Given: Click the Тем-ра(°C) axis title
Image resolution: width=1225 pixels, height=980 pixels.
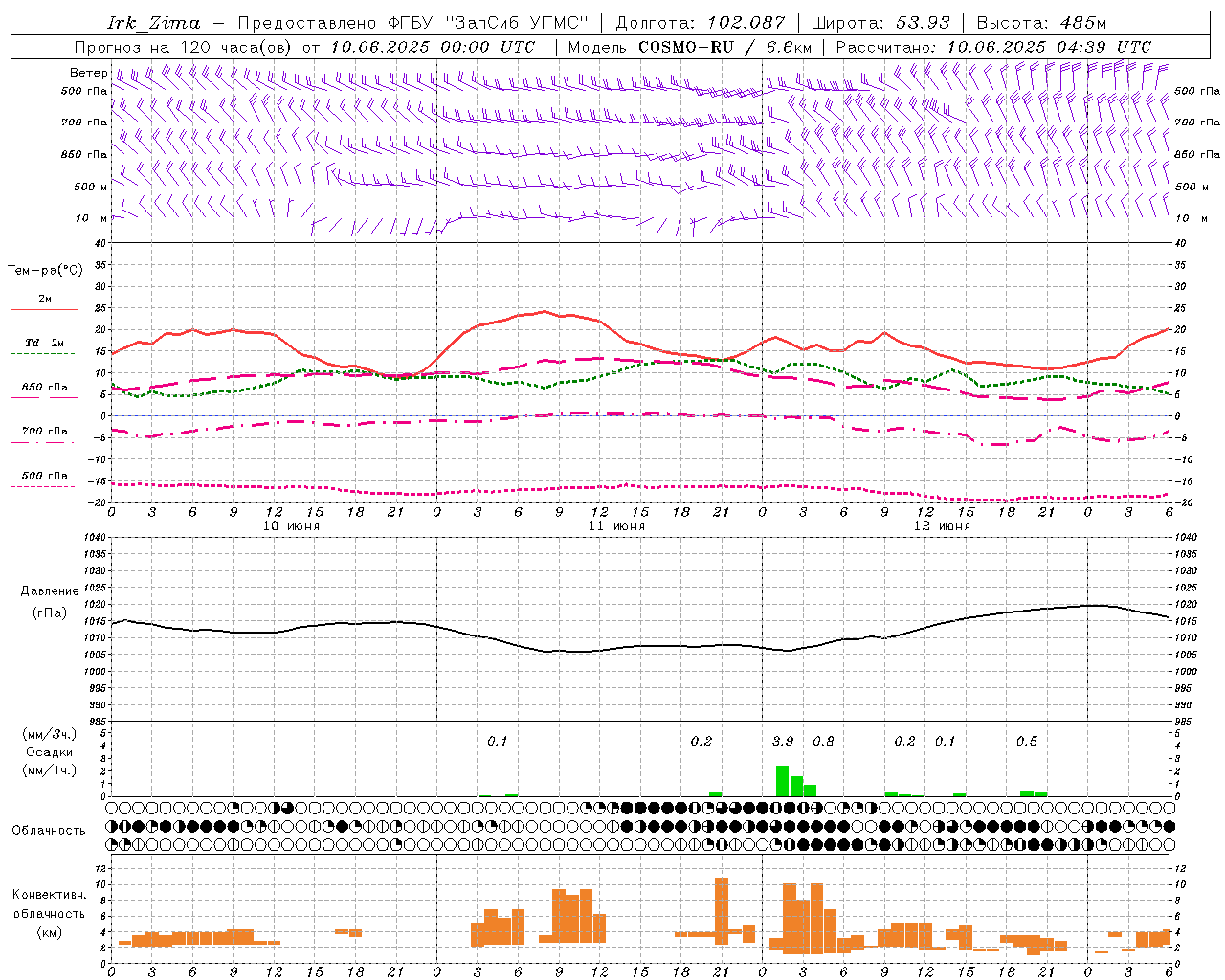Looking at the screenshot, I should (45, 271).
